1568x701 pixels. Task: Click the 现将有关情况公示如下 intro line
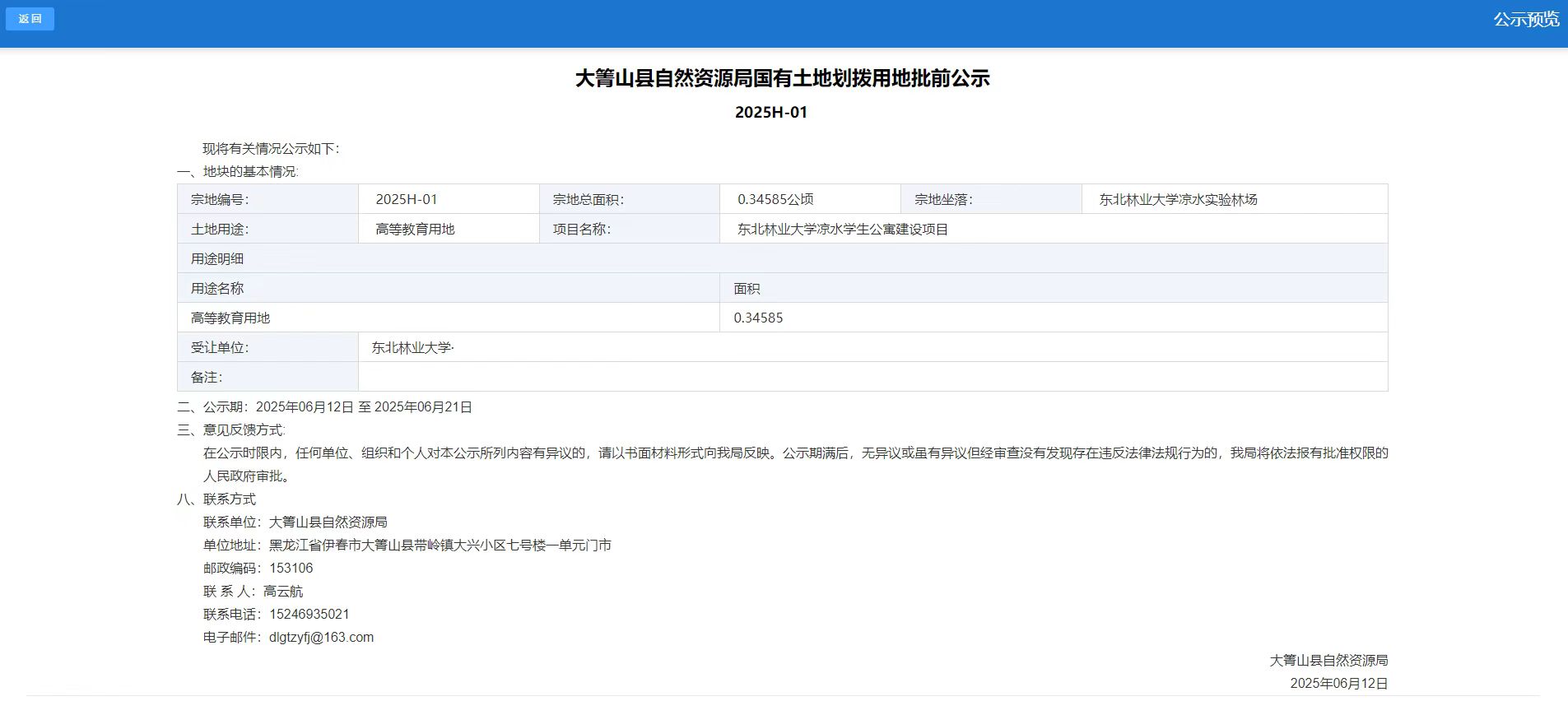pyautogui.click(x=271, y=148)
